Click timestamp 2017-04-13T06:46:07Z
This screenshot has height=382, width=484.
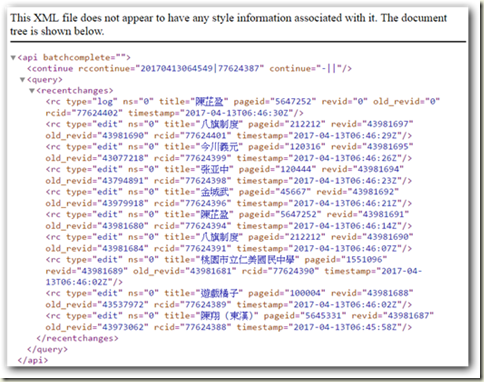(x=345, y=249)
